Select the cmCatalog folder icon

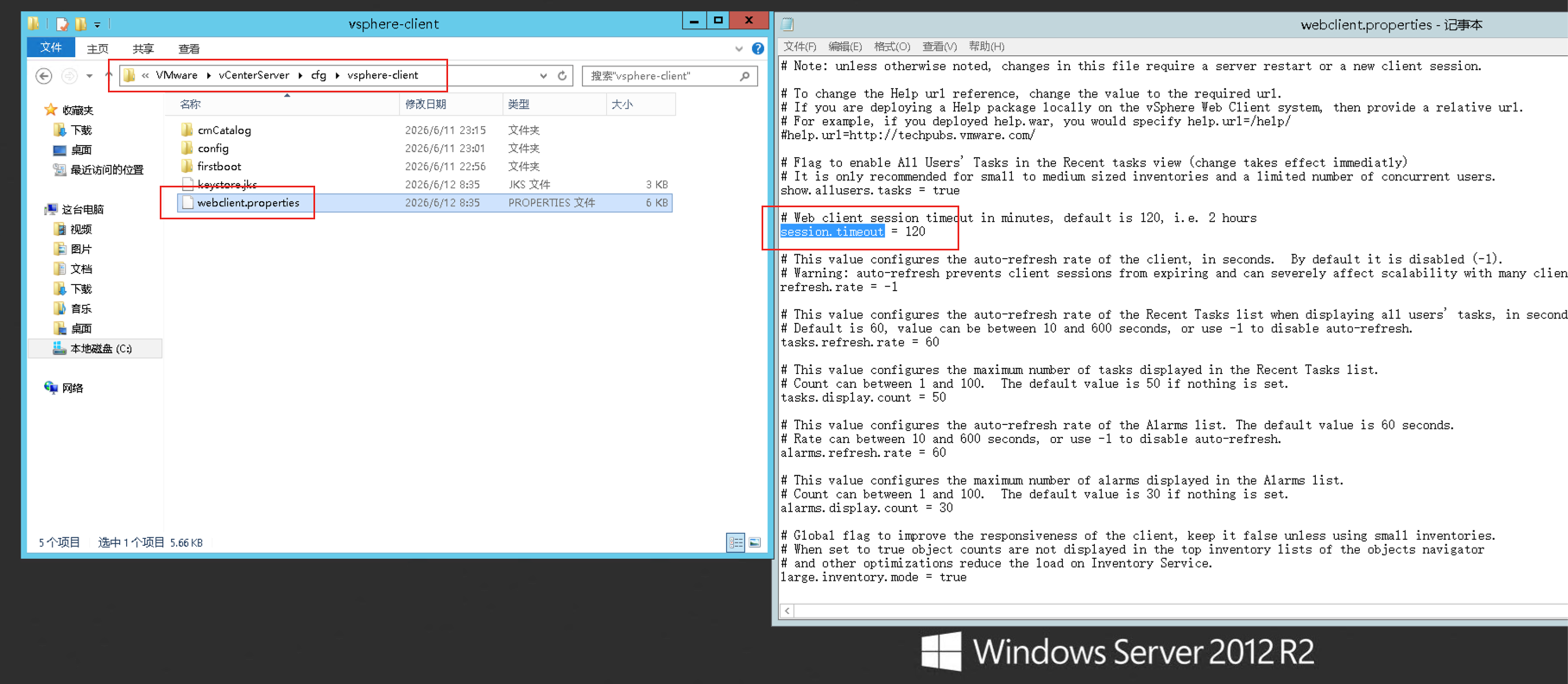tap(187, 130)
